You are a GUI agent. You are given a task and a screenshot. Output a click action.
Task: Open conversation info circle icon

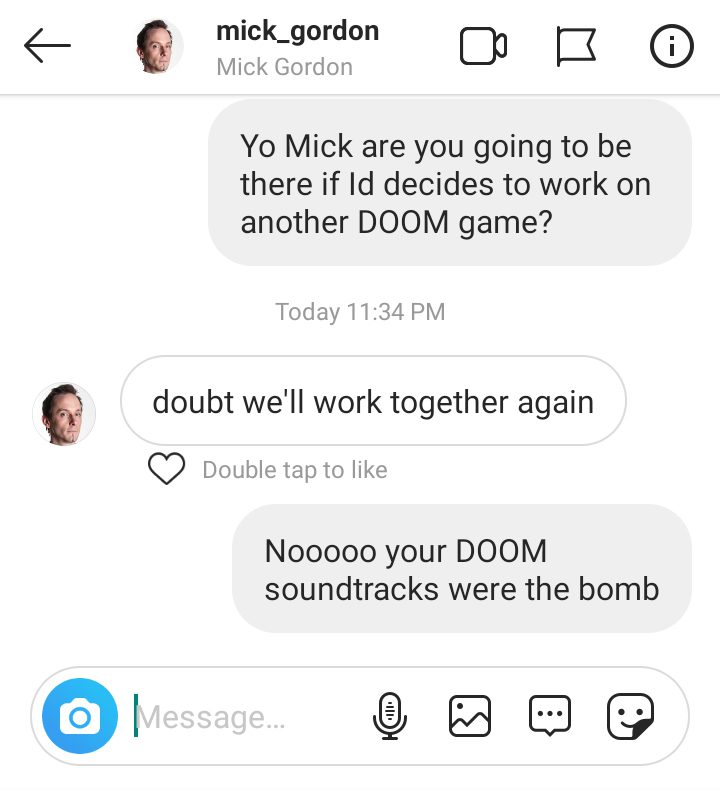click(671, 46)
